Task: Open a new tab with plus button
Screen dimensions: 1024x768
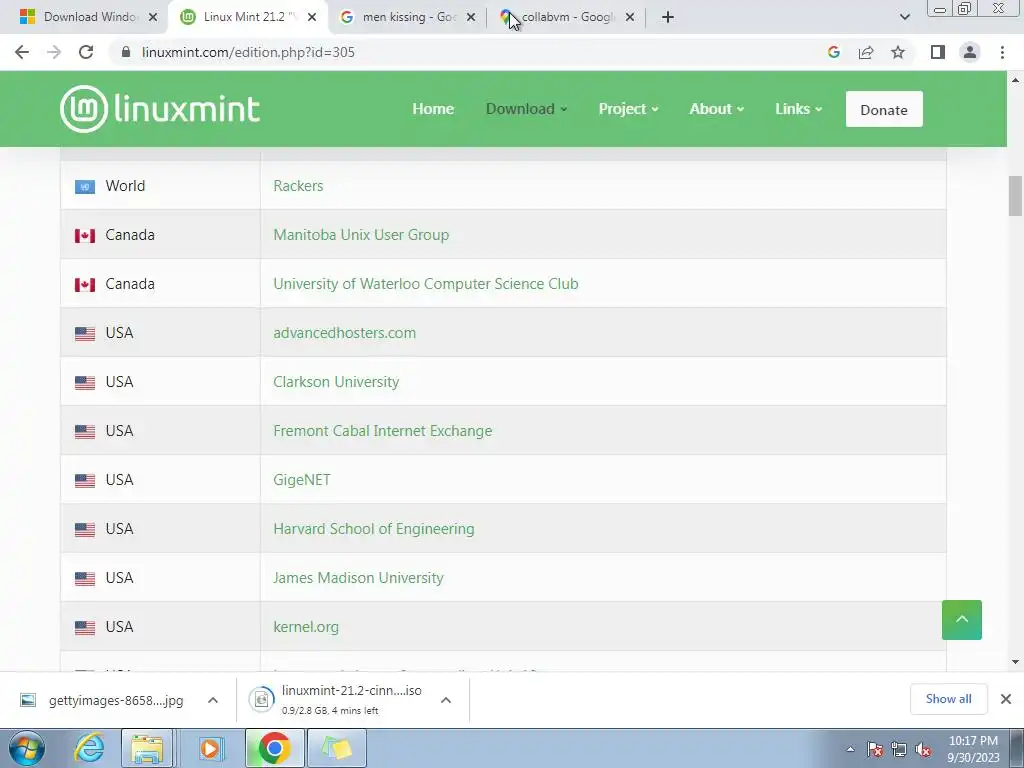Action: coord(667,17)
